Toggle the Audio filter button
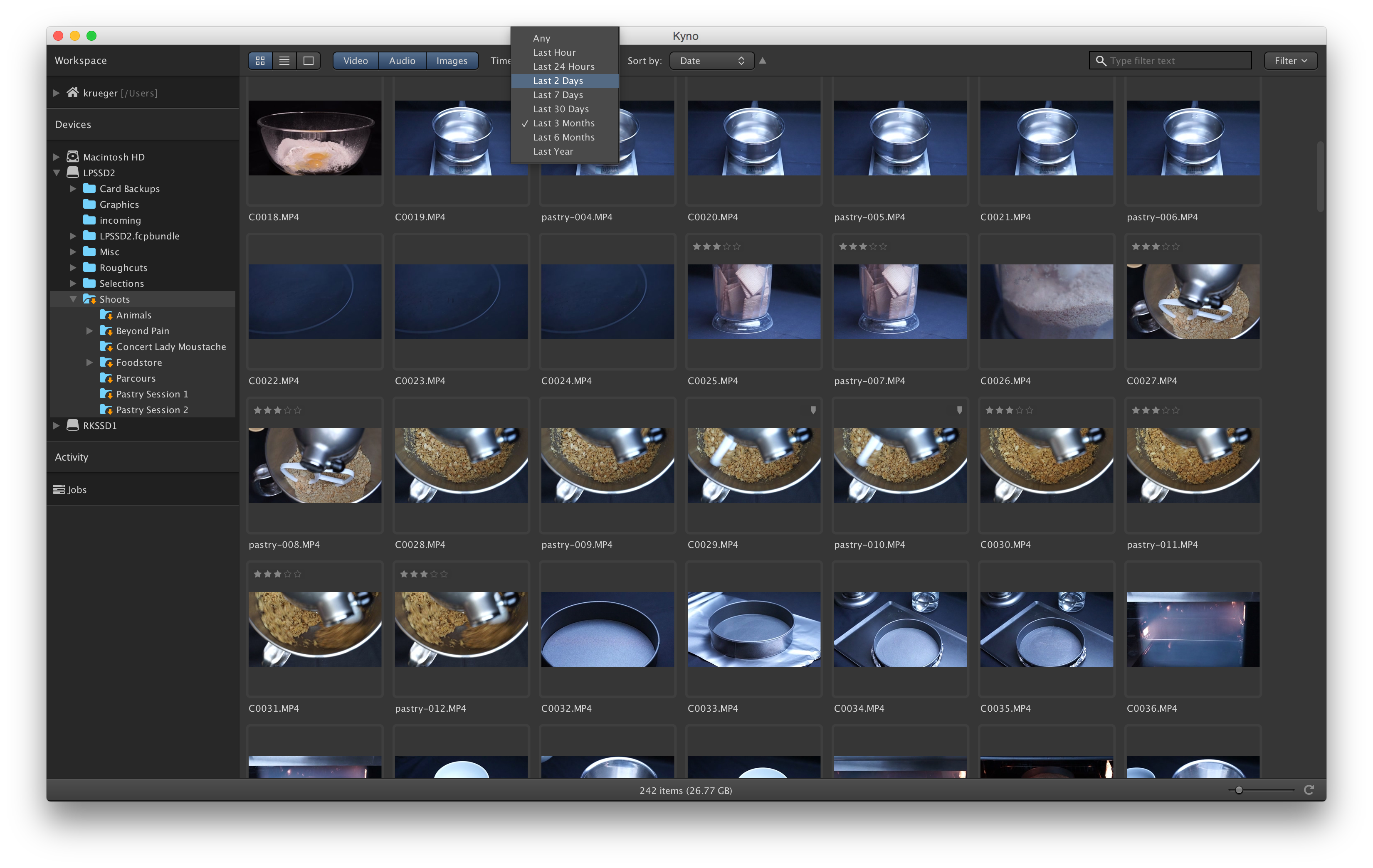Screen dimensions: 1373x868 coord(402,61)
